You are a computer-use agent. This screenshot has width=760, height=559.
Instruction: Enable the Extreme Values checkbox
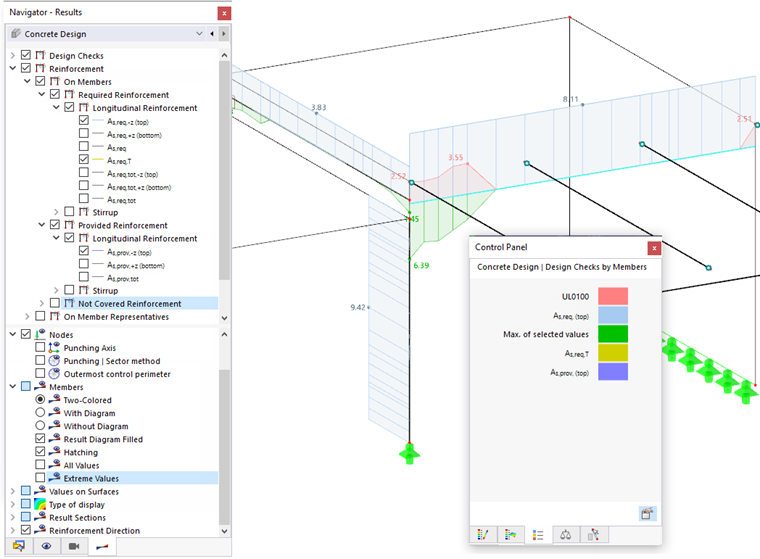[x=40, y=478]
